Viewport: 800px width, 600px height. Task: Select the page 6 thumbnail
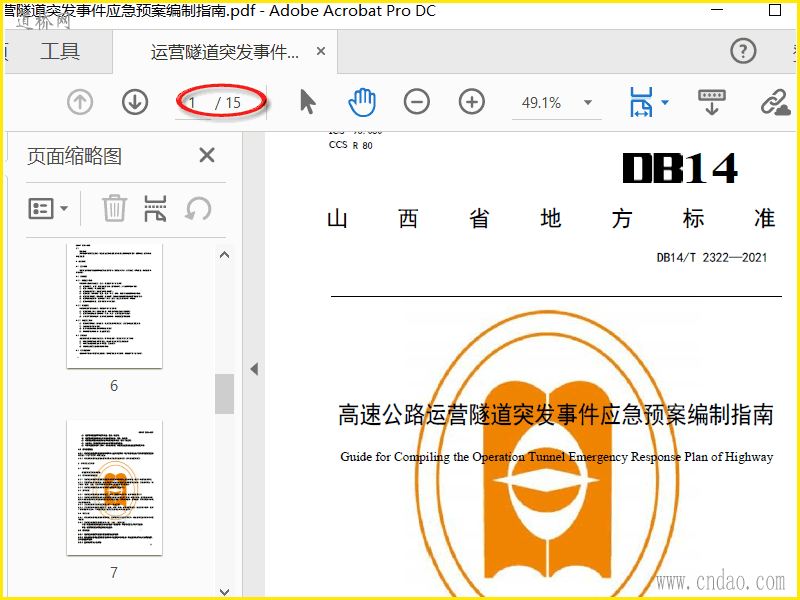click(114, 305)
